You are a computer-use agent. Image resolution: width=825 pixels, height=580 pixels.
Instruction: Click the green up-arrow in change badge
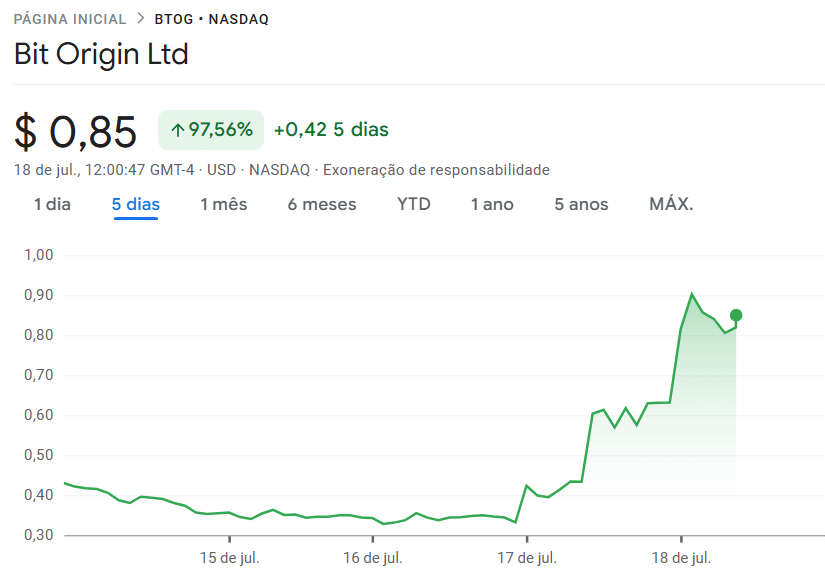click(x=177, y=130)
